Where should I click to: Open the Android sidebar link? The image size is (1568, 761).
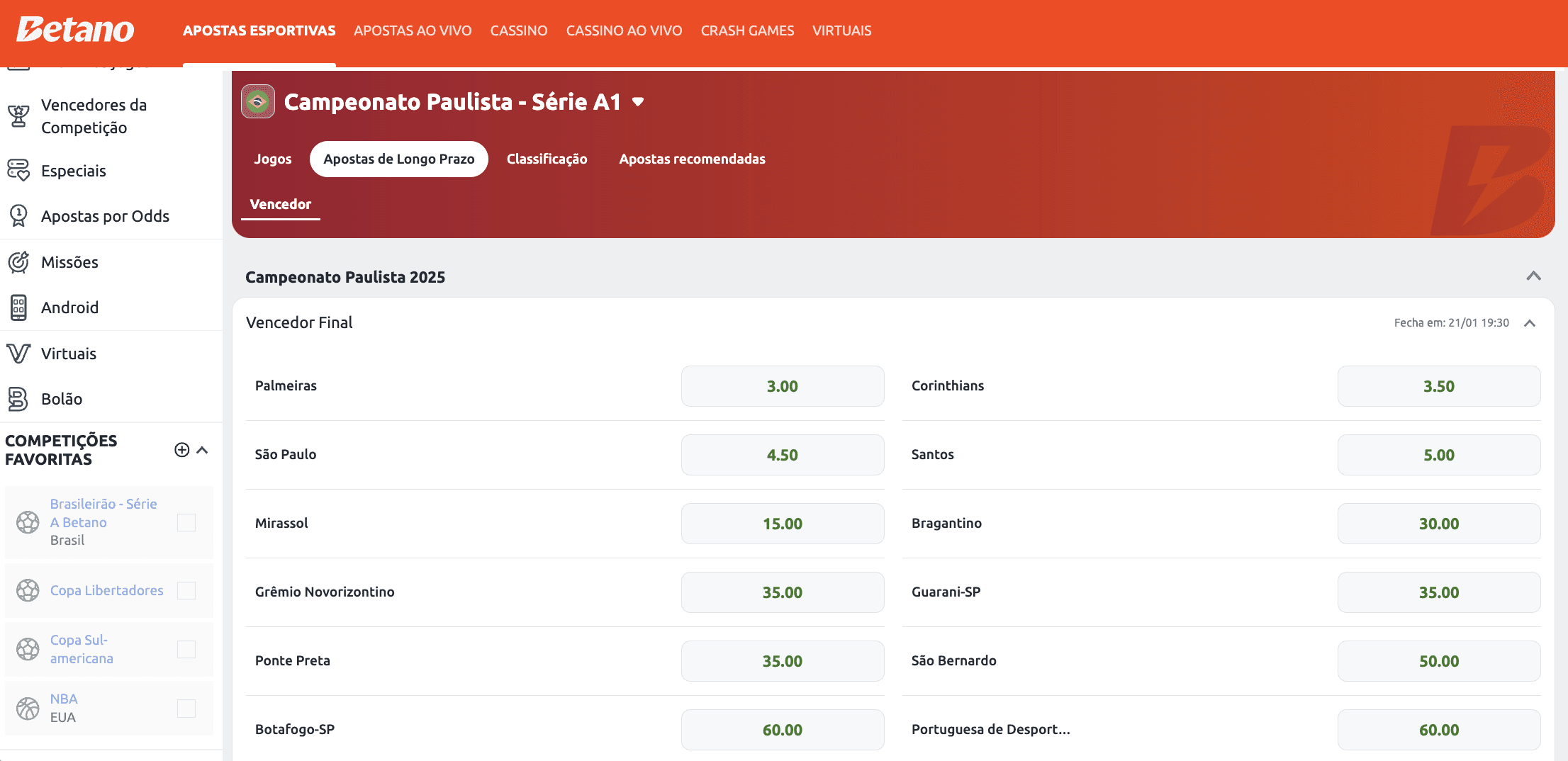click(x=69, y=308)
